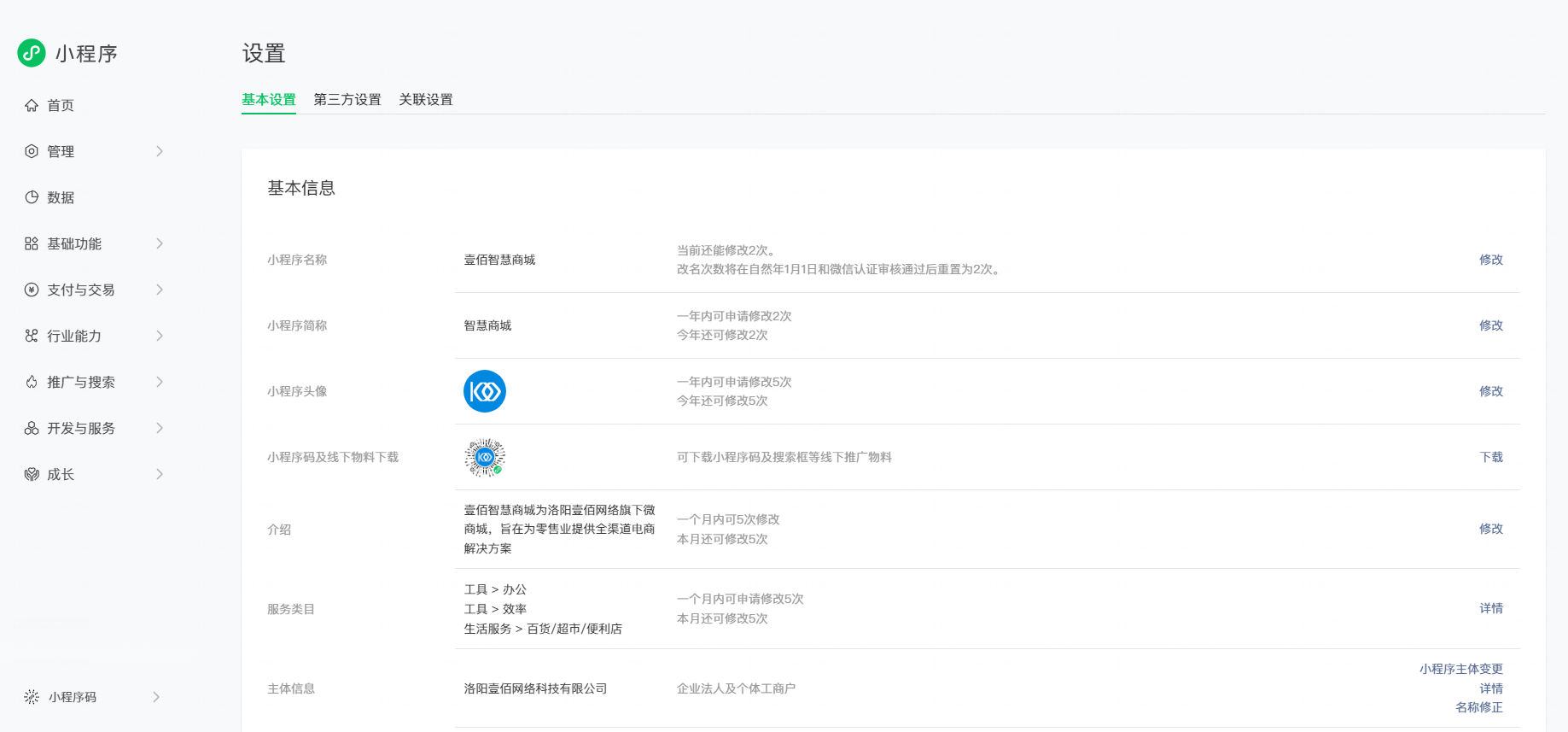Click the 小程序头像 row label
1568x732 pixels.
coord(297,391)
